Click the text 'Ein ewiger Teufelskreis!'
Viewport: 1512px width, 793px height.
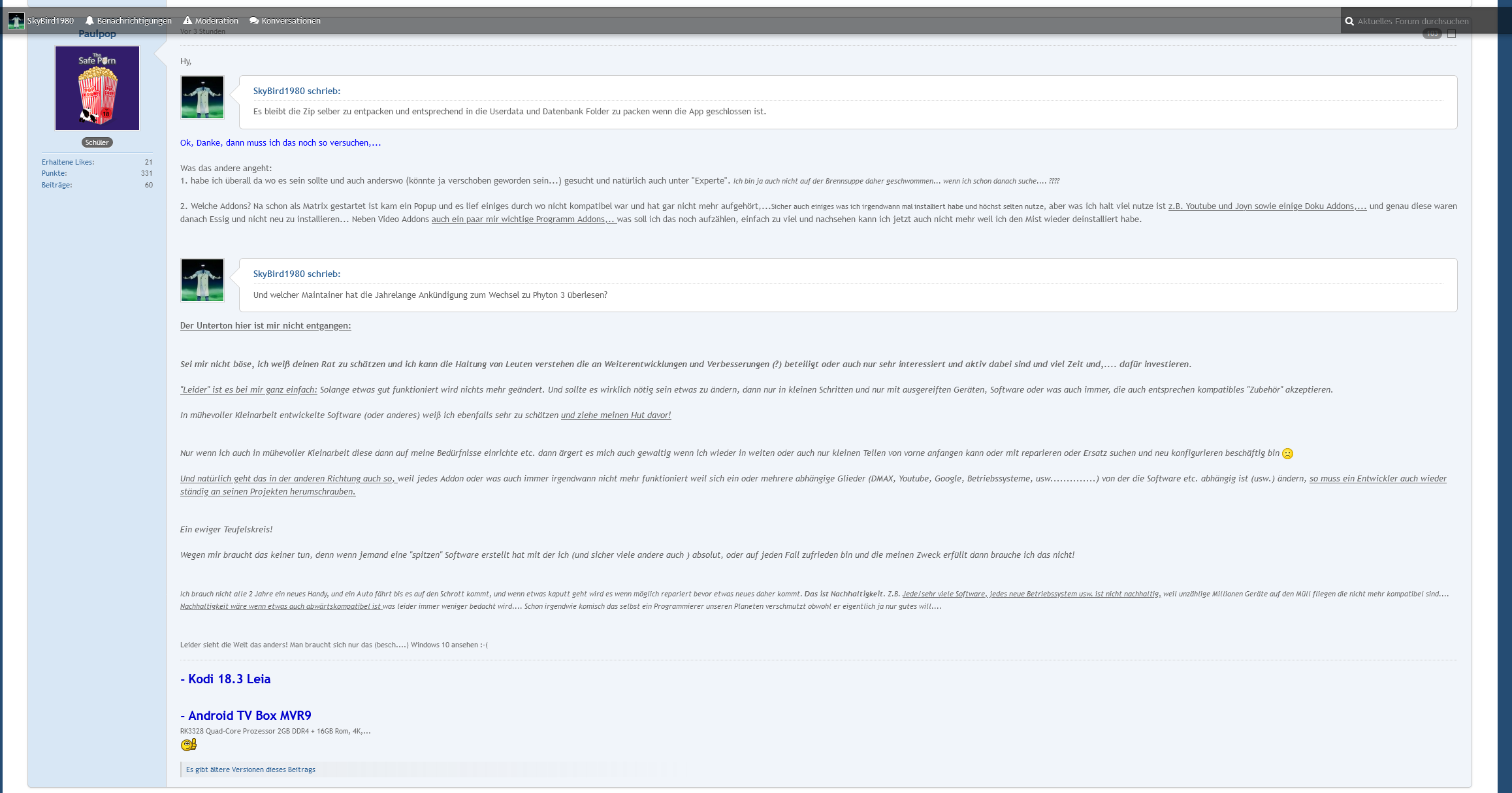(x=227, y=529)
